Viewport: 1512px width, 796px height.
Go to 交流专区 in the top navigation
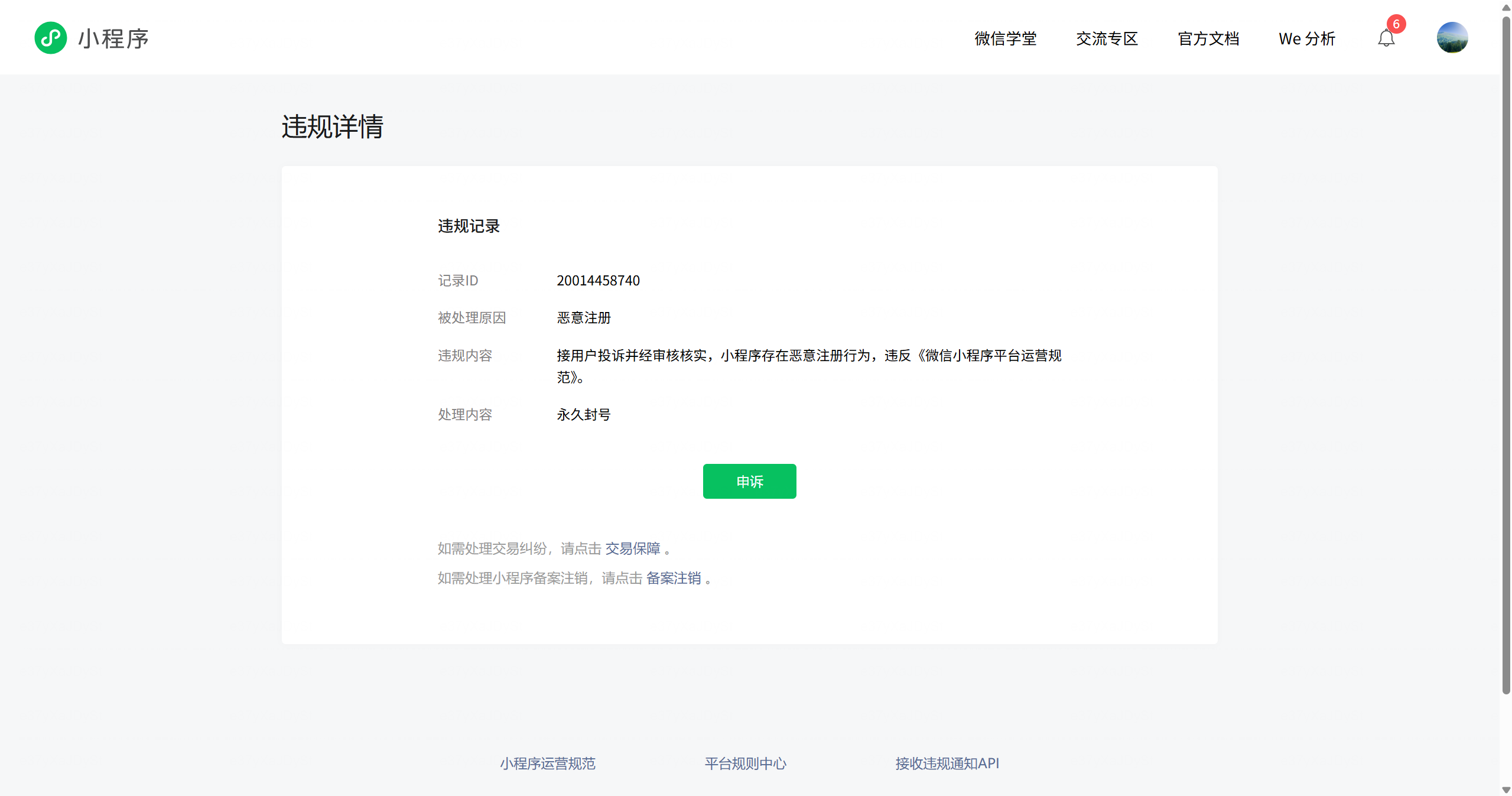point(1107,39)
